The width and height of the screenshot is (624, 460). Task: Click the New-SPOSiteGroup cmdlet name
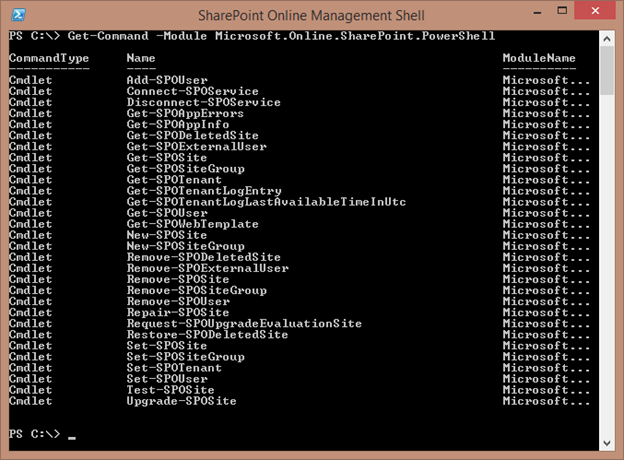[x=185, y=246]
